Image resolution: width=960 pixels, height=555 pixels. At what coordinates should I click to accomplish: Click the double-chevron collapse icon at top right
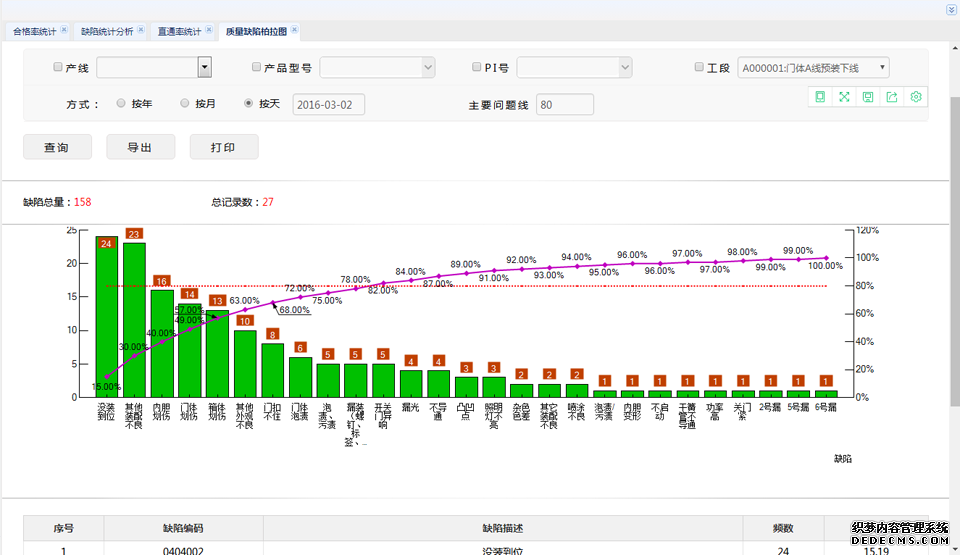pos(950,9)
